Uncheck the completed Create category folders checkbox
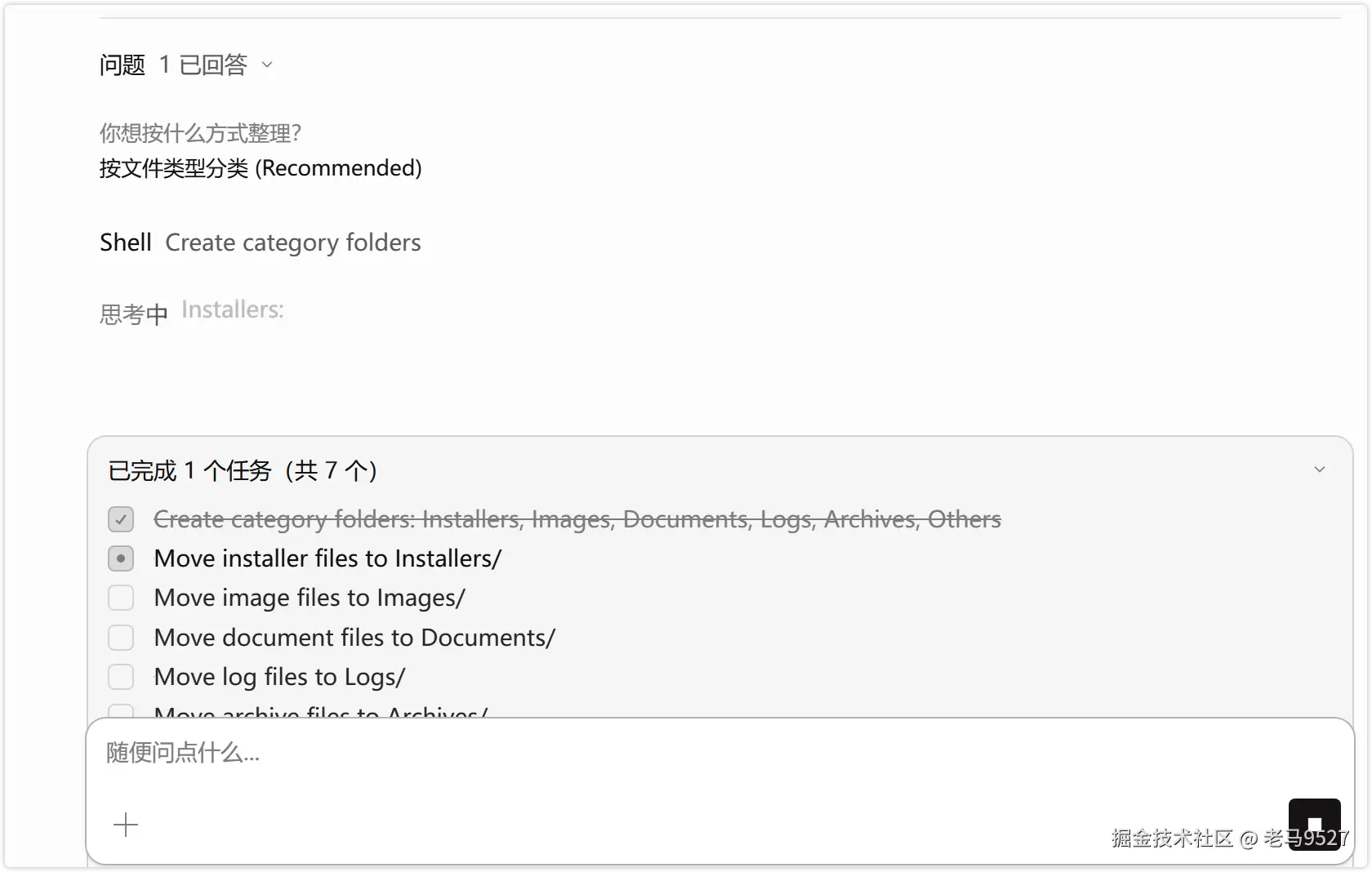1372x872 pixels. [x=121, y=519]
